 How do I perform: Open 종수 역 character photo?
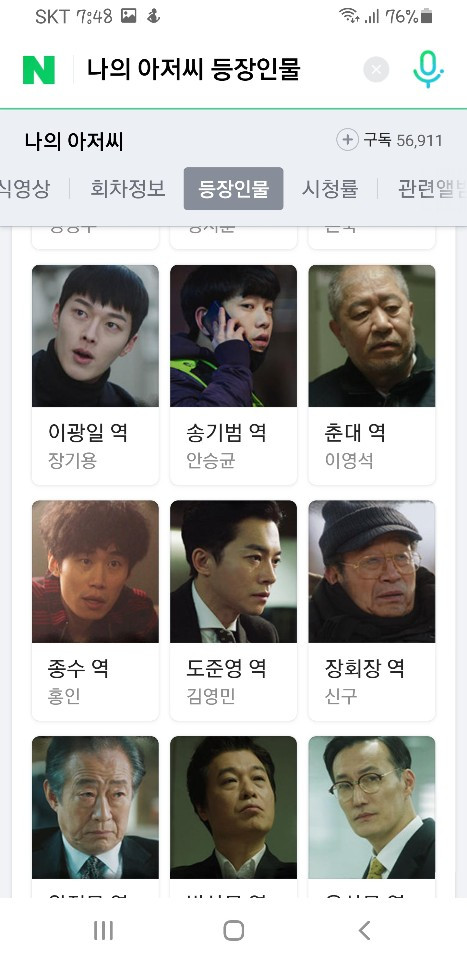tap(95, 571)
